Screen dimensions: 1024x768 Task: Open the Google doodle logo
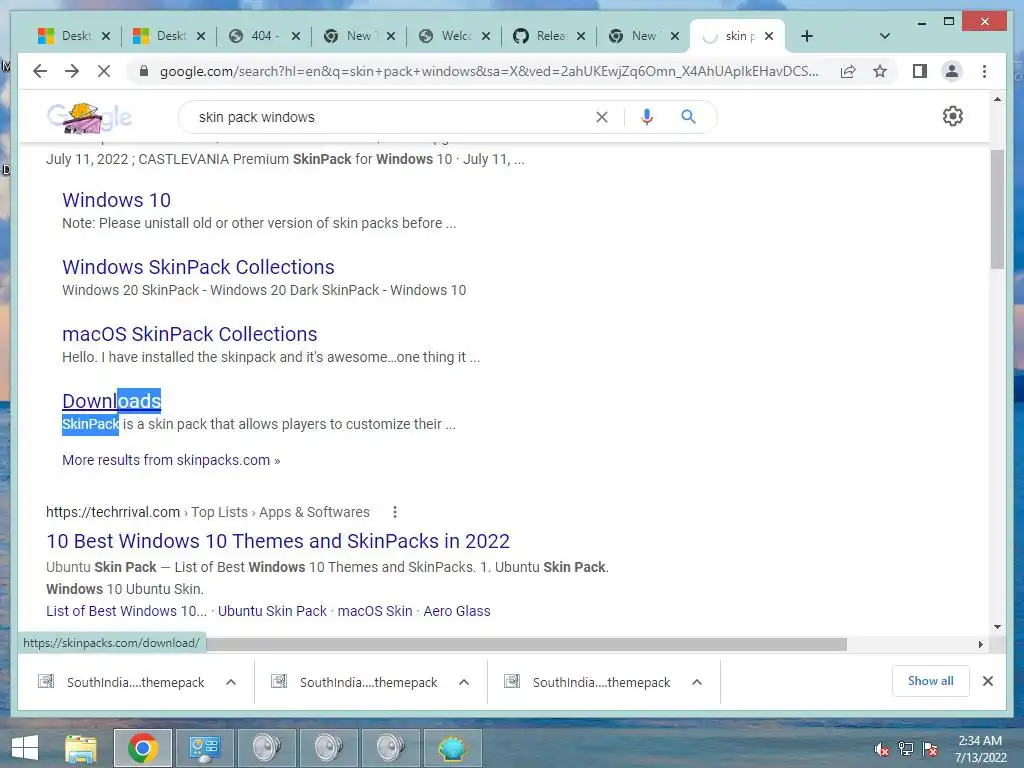tap(89, 118)
